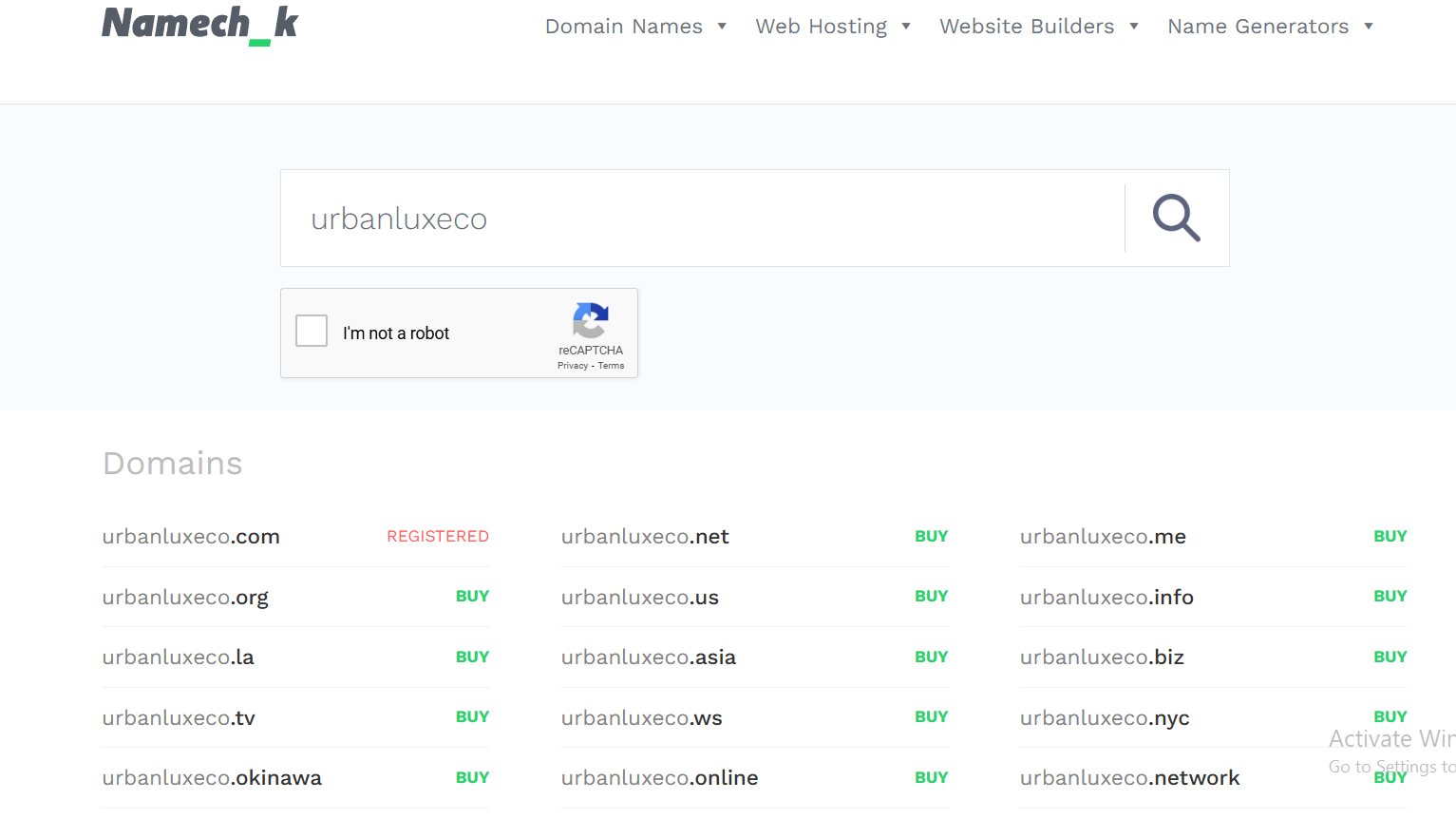Click the urbanluxeco search input field
The height and width of the screenshot is (819, 1456).
703,219
